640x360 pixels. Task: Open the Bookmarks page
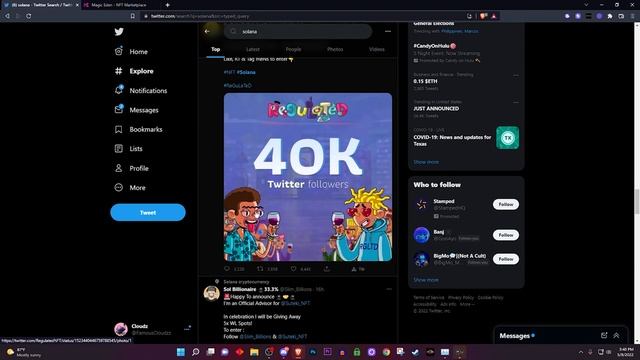138,129
